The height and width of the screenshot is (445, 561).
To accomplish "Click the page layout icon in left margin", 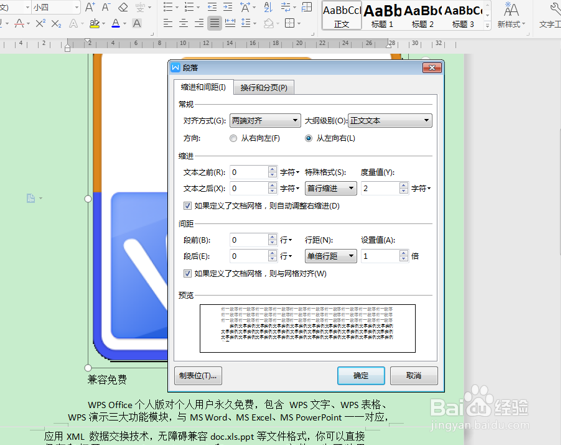I will [31, 198].
